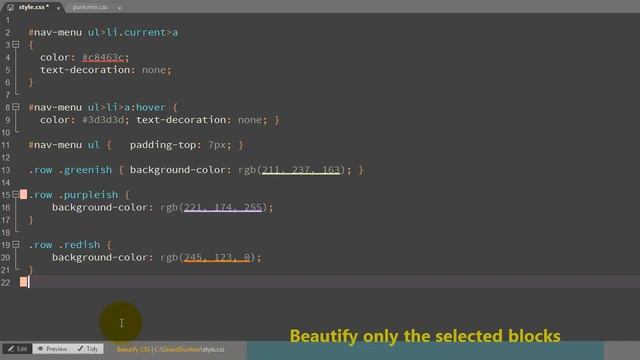Collapse the .redish block fold at line 19
The image size is (640, 360).
tap(16, 244)
